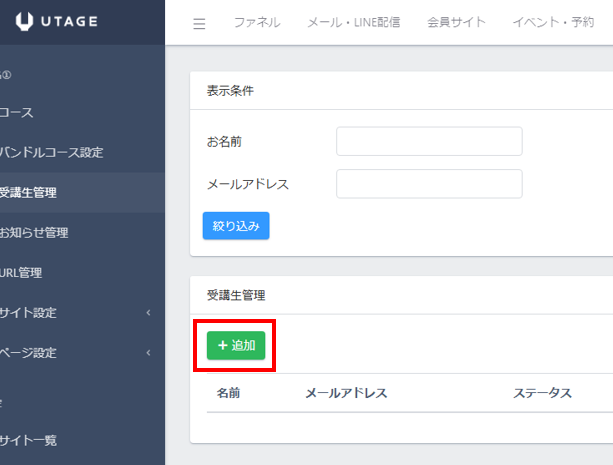Open バンドルコース設定 in the sidebar

pyautogui.click(x=51, y=153)
